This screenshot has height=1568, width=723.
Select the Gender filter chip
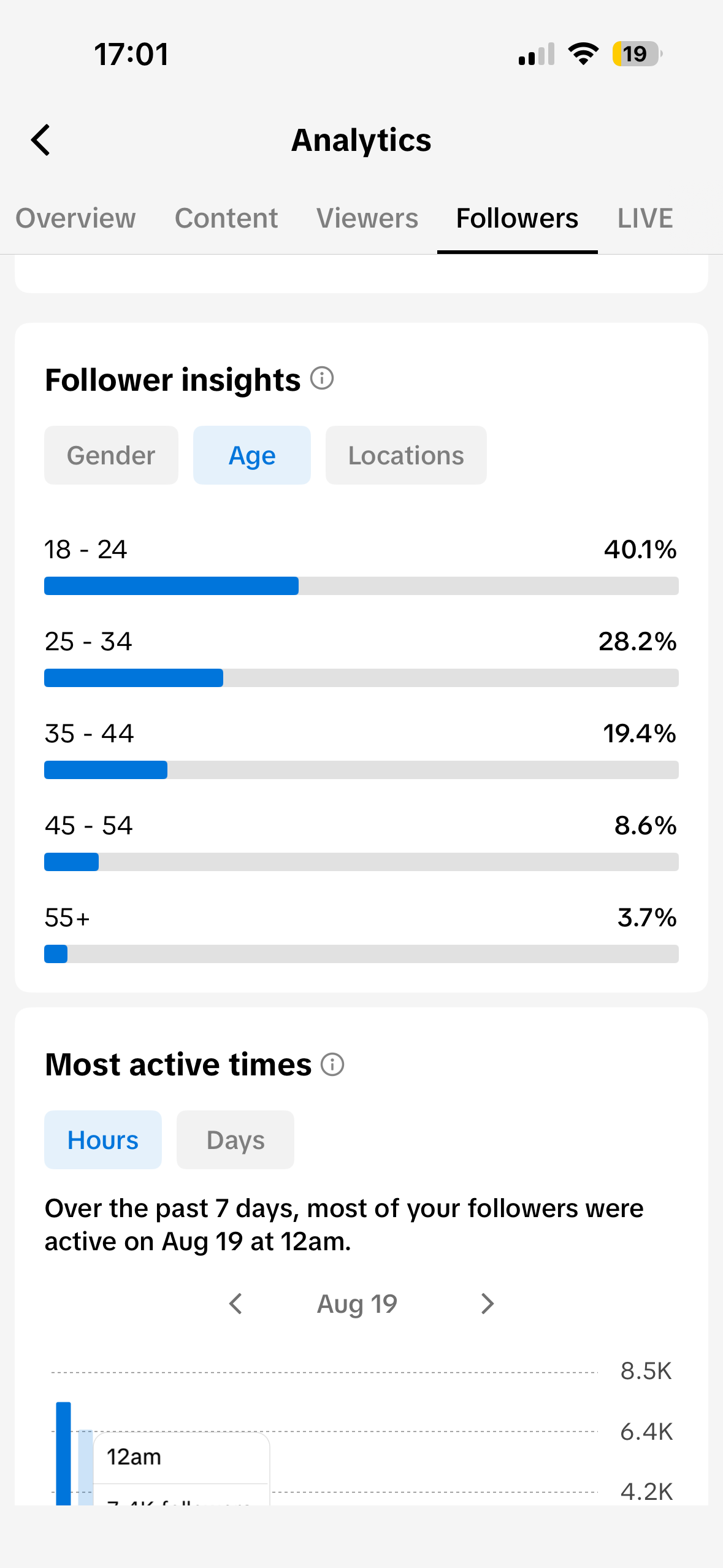[111, 455]
